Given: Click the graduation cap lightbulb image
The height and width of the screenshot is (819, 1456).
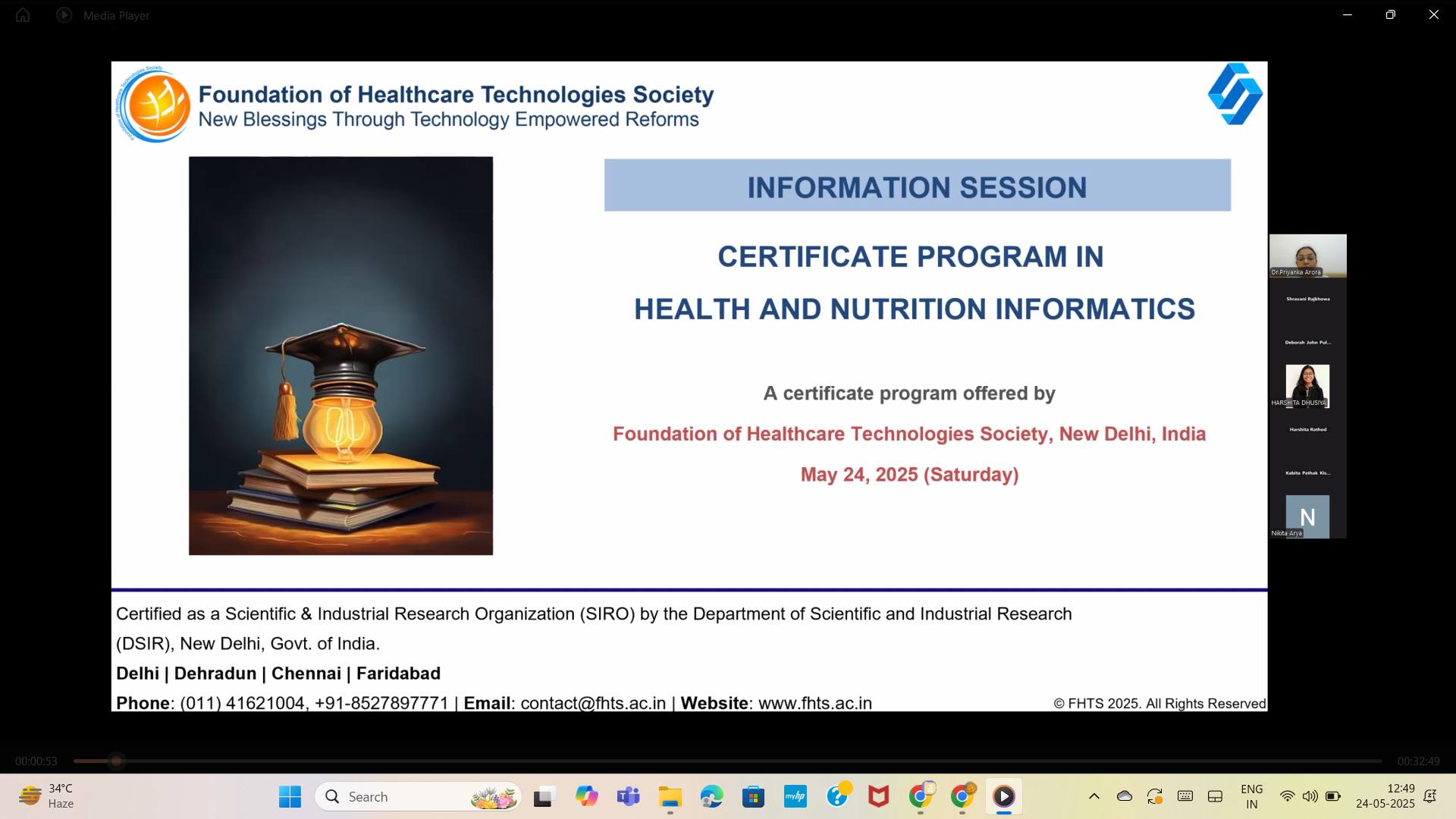Looking at the screenshot, I should click(340, 356).
